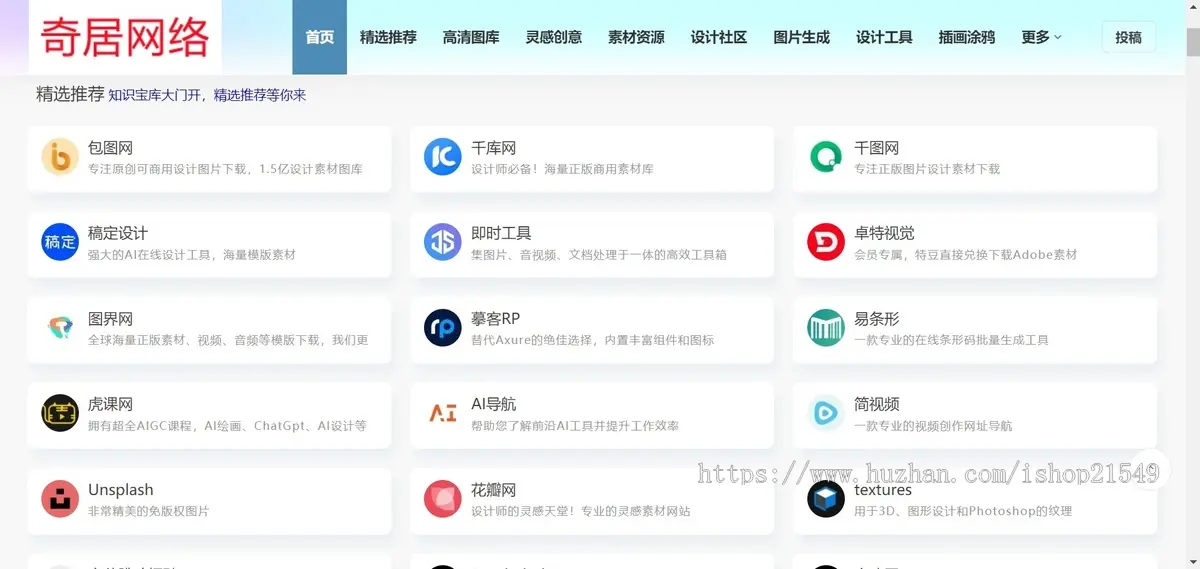Open the 千库网 title link

click(x=494, y=148)
